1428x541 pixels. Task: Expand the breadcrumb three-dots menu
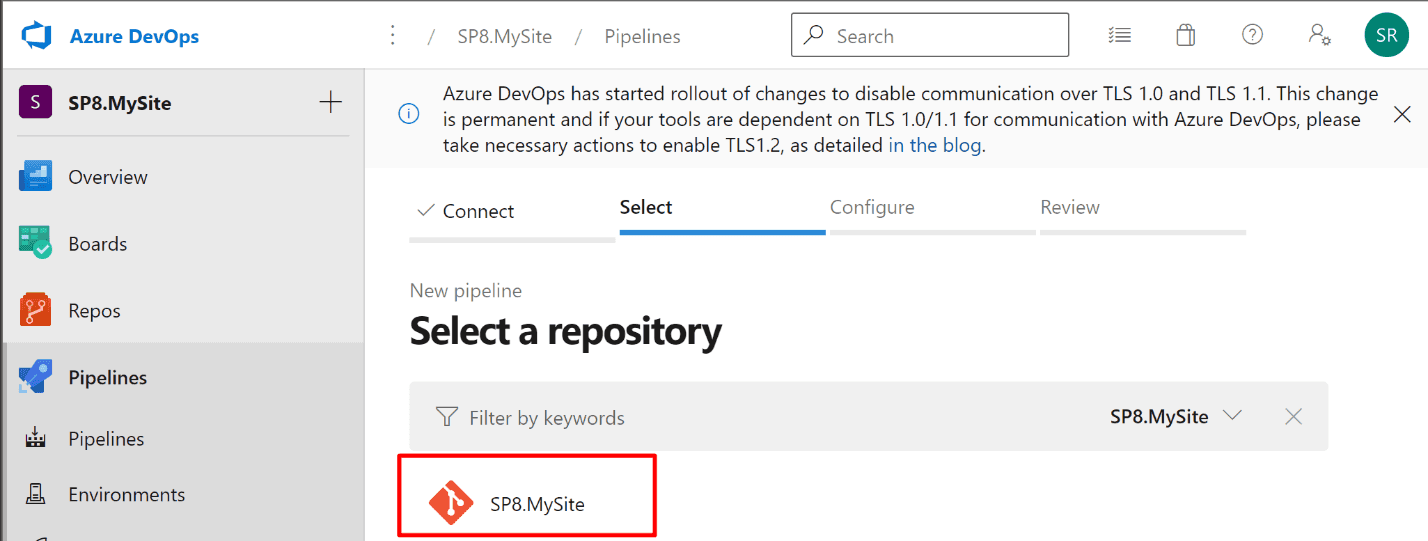point(393,36)
